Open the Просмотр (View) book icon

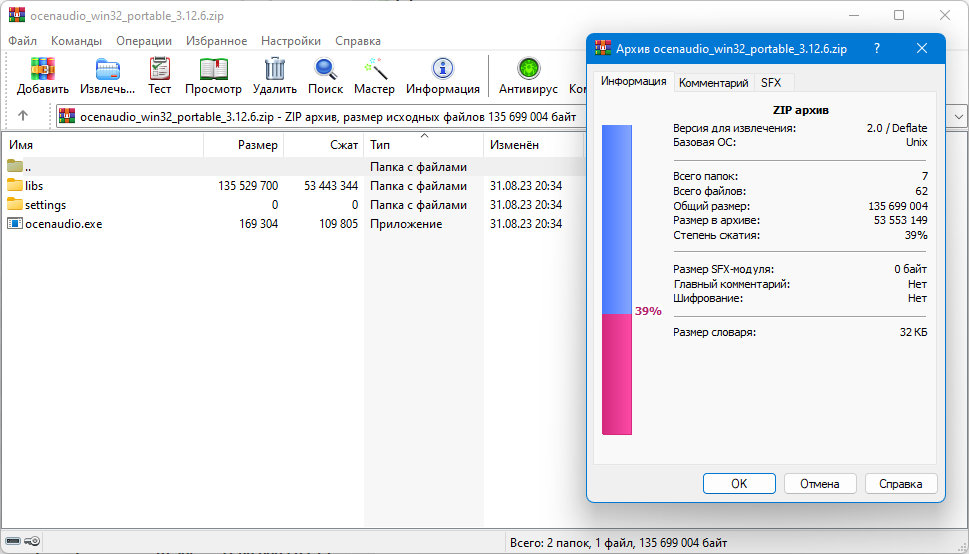click(213, 69)
